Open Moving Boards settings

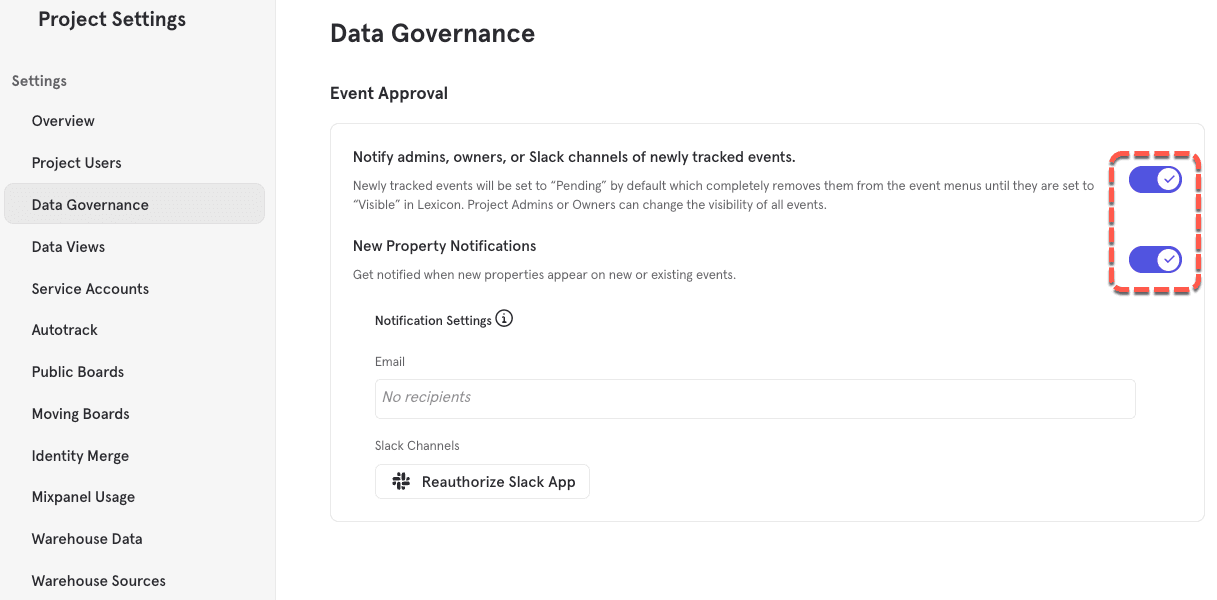80,413
